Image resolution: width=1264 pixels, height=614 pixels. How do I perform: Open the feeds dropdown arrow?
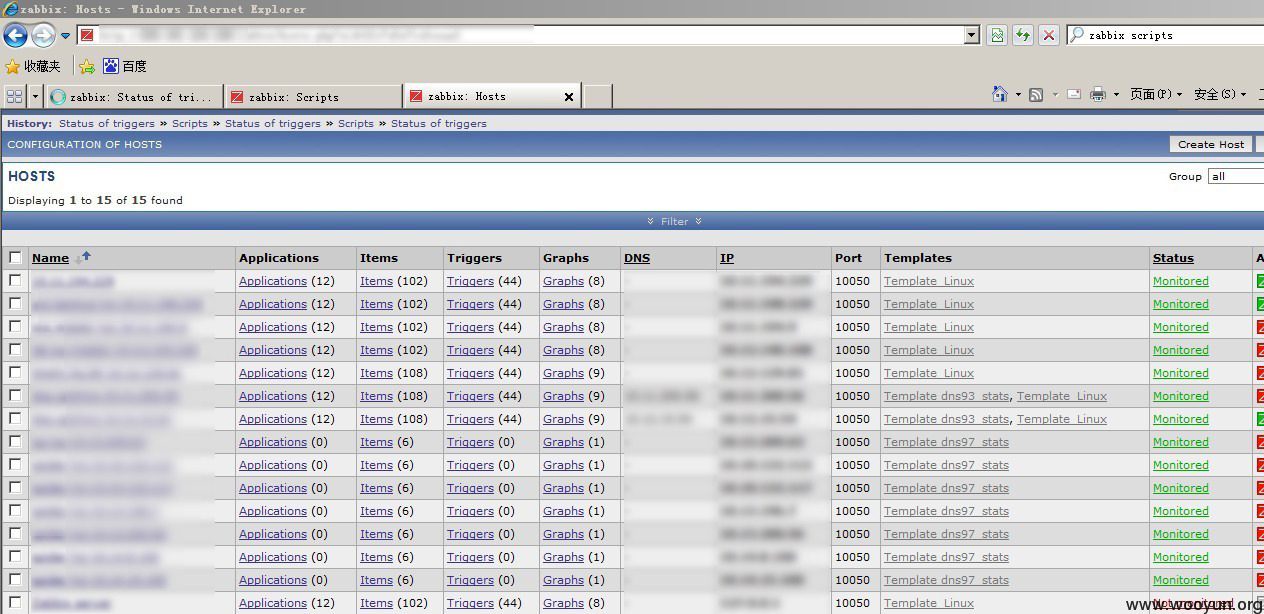coord(1054,95)
